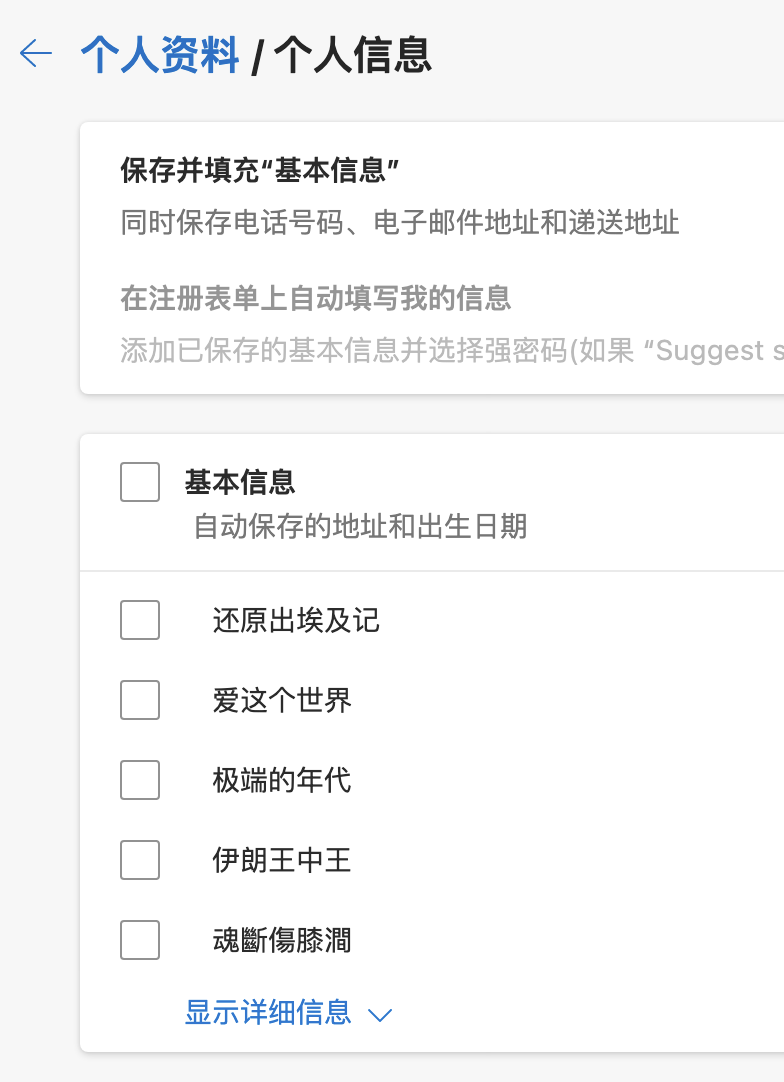Tick the 基本信息 select-all checkbox
The image size is (784, 1082).
(x=140, y=482)
